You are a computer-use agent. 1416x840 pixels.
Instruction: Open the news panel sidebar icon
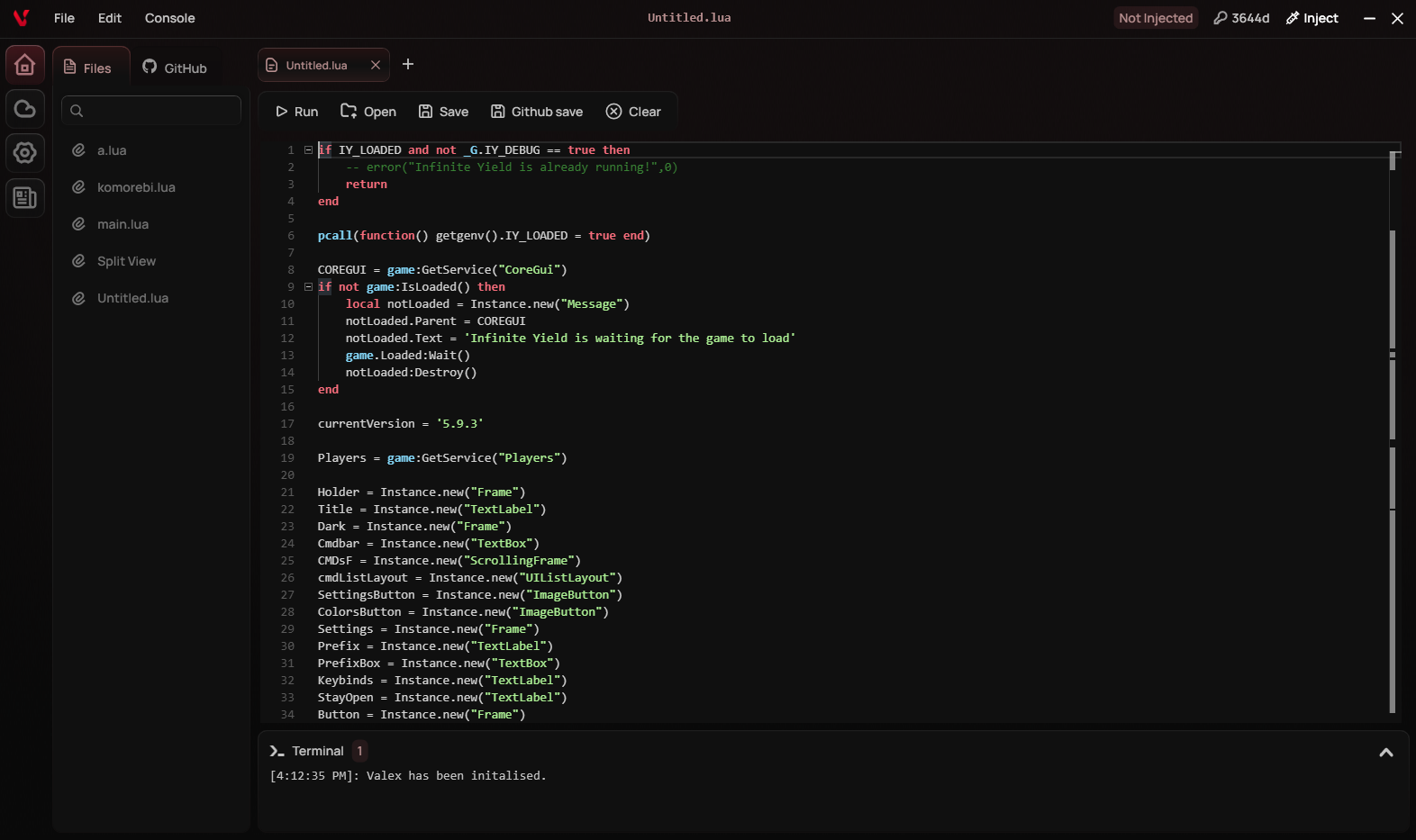pos(25,197)
